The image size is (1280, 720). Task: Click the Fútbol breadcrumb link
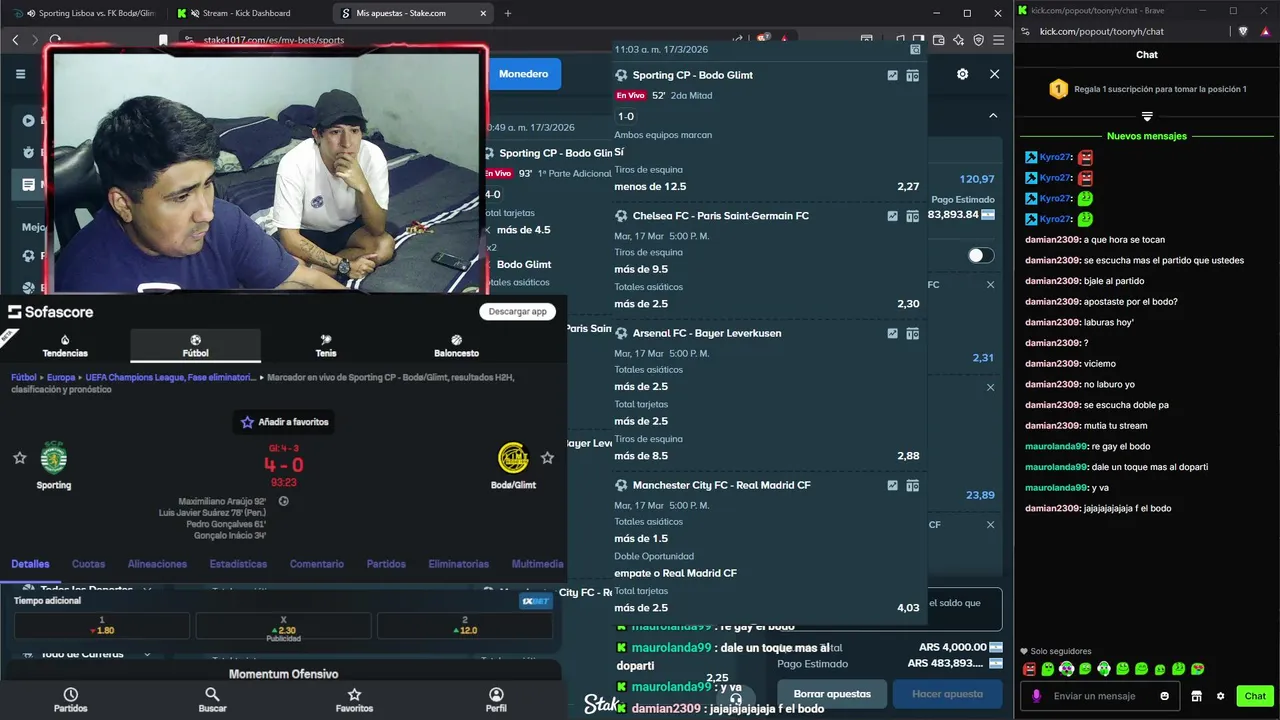(23, 378)
